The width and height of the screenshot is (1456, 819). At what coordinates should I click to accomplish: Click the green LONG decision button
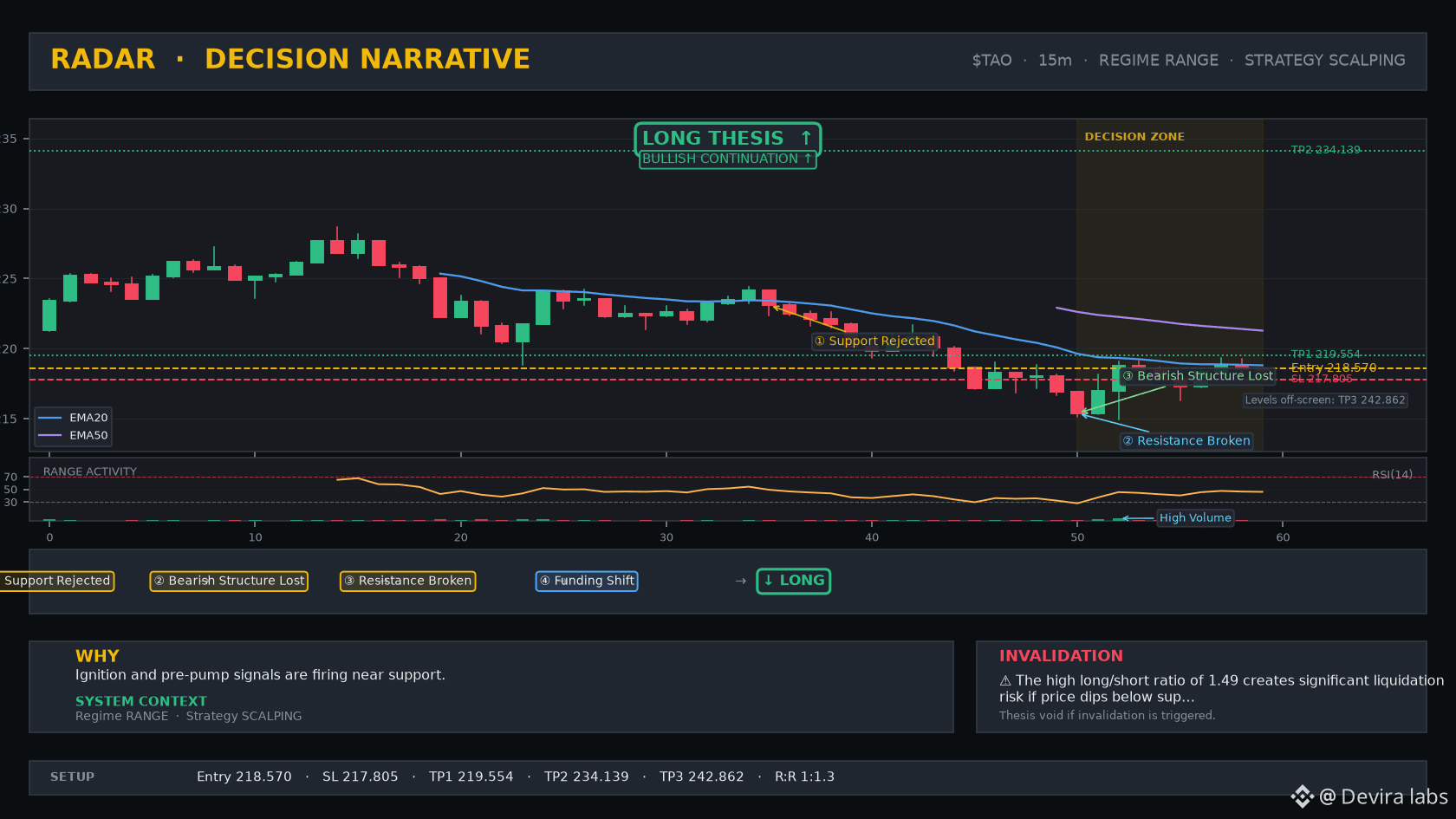(x=794, y=581)
